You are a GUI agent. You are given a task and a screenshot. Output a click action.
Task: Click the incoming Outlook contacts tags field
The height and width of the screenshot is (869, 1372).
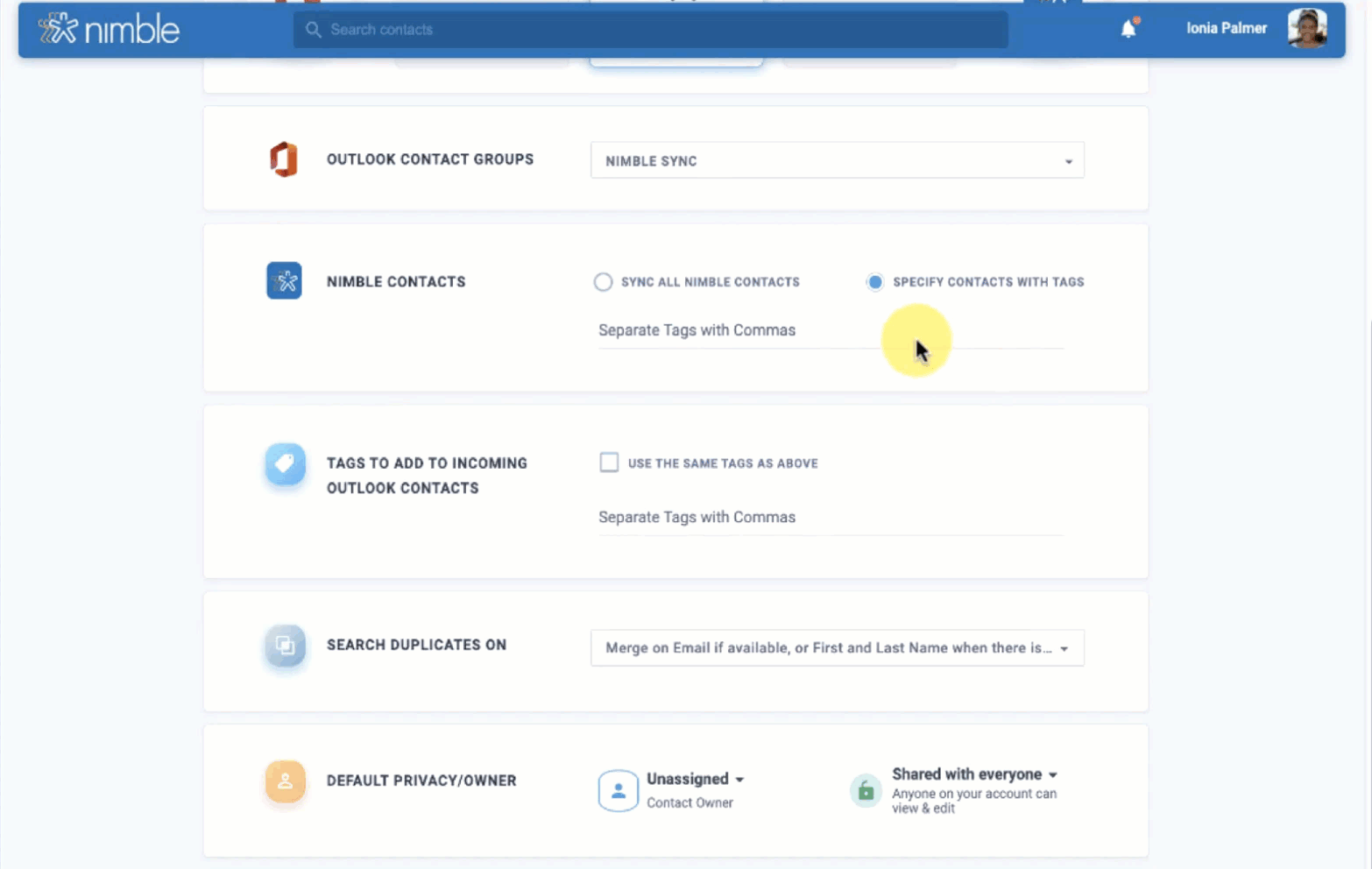[829, 518]
